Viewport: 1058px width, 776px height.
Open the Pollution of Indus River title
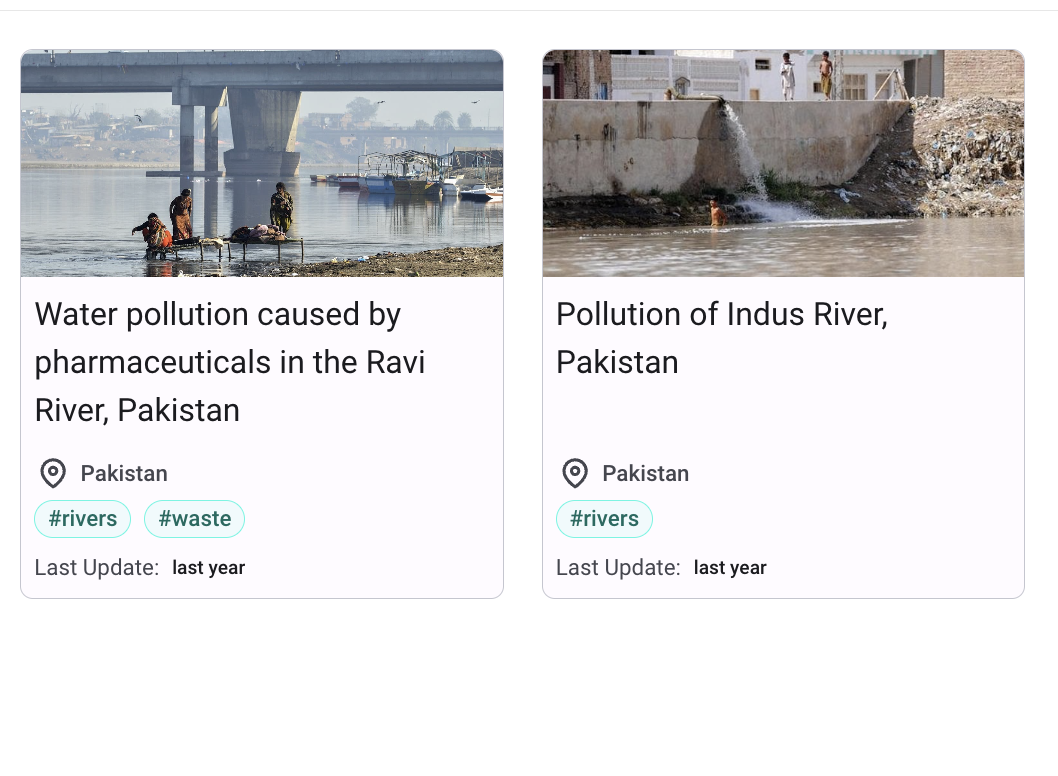pyautogui.click(x=721, y=338)
